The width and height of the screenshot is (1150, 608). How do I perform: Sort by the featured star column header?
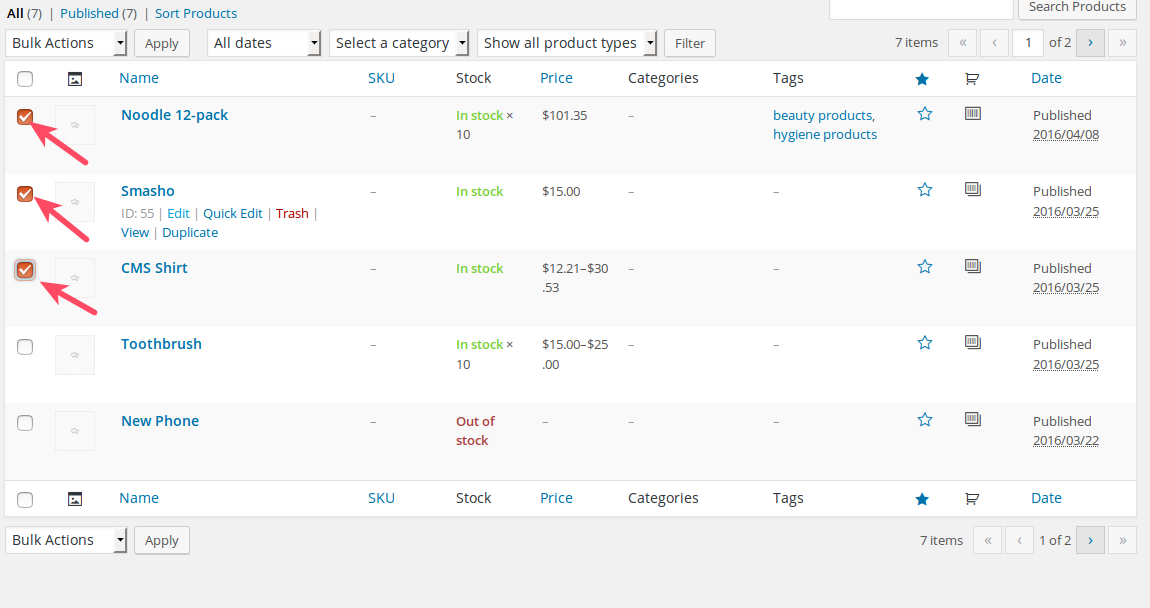922,79
